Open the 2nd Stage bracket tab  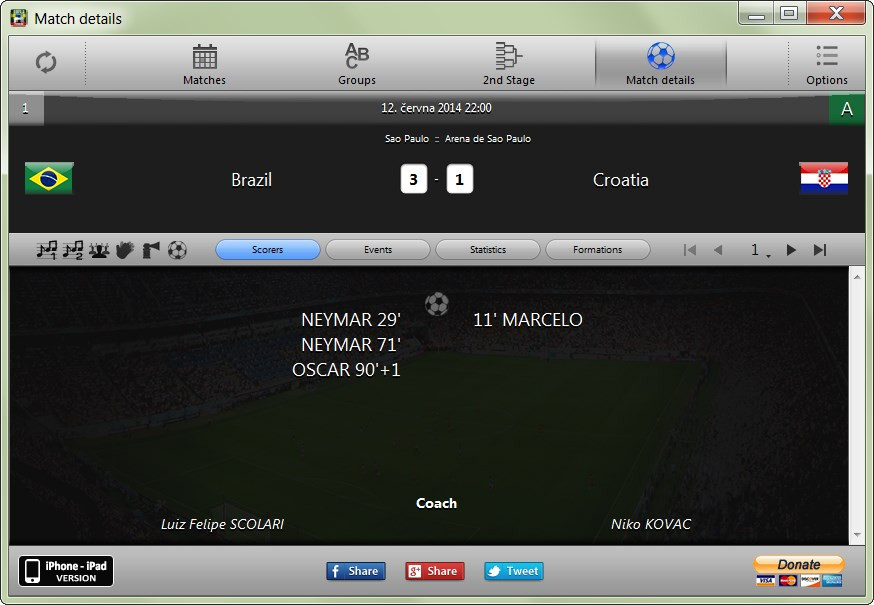[508, 64]
